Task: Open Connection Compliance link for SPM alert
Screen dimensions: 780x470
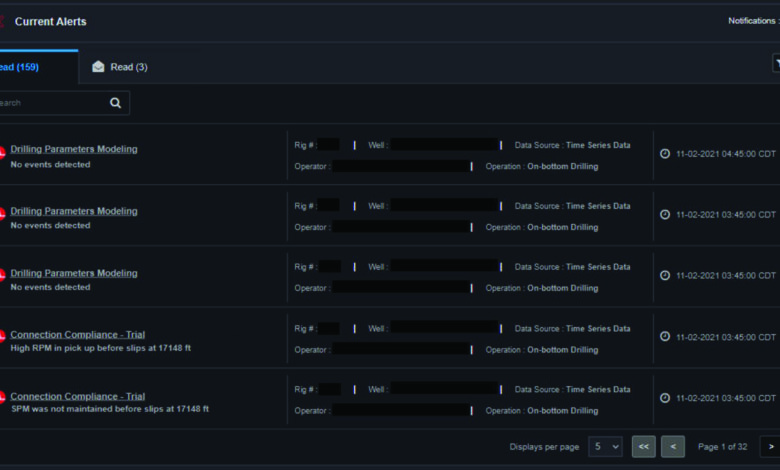Action: pos(77,396)
